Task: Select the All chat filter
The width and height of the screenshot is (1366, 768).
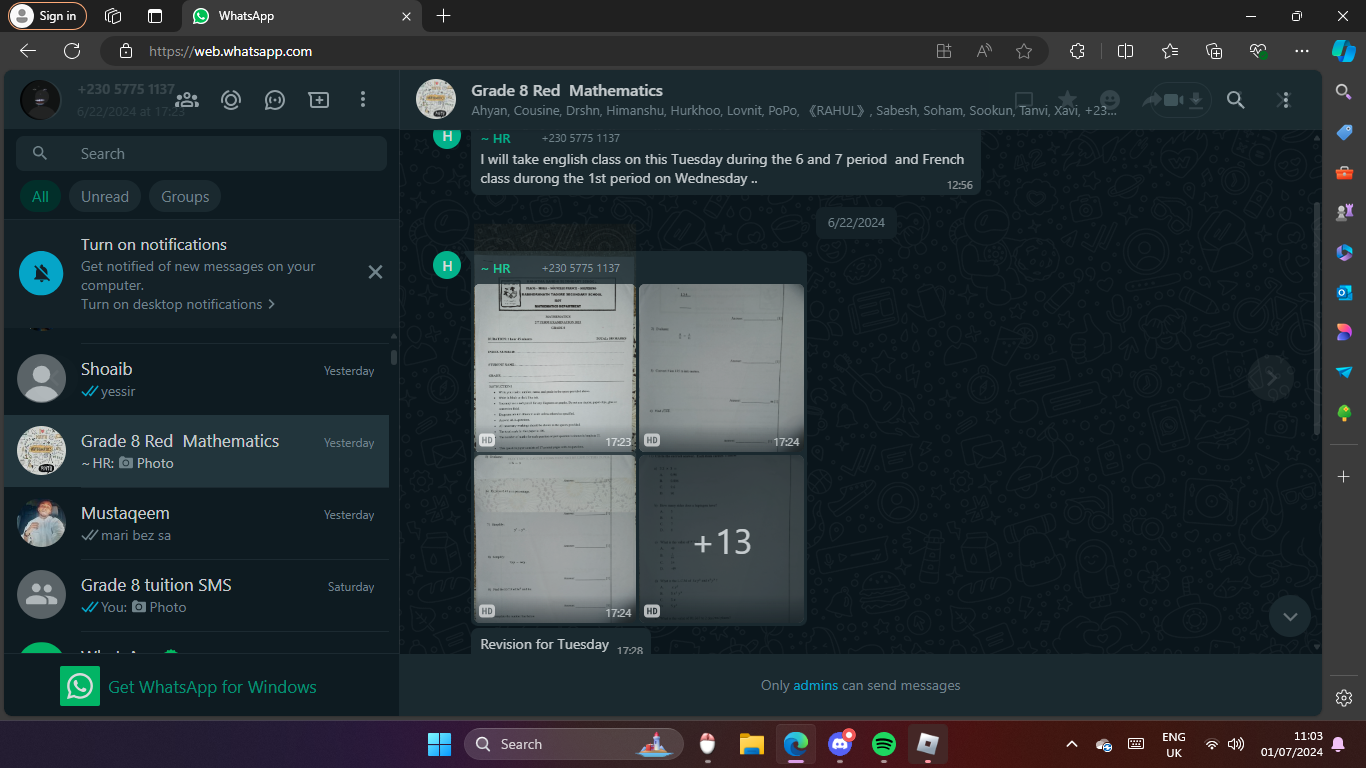Action: (x=40, y=197)
